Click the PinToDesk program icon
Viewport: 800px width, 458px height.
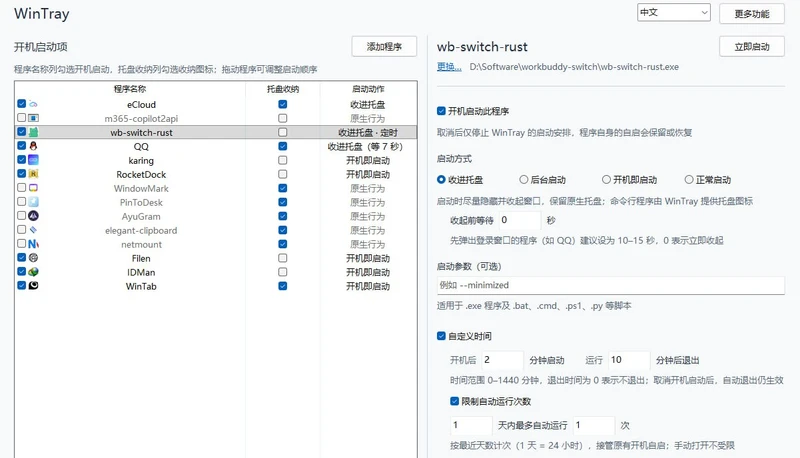coord(33,202)
